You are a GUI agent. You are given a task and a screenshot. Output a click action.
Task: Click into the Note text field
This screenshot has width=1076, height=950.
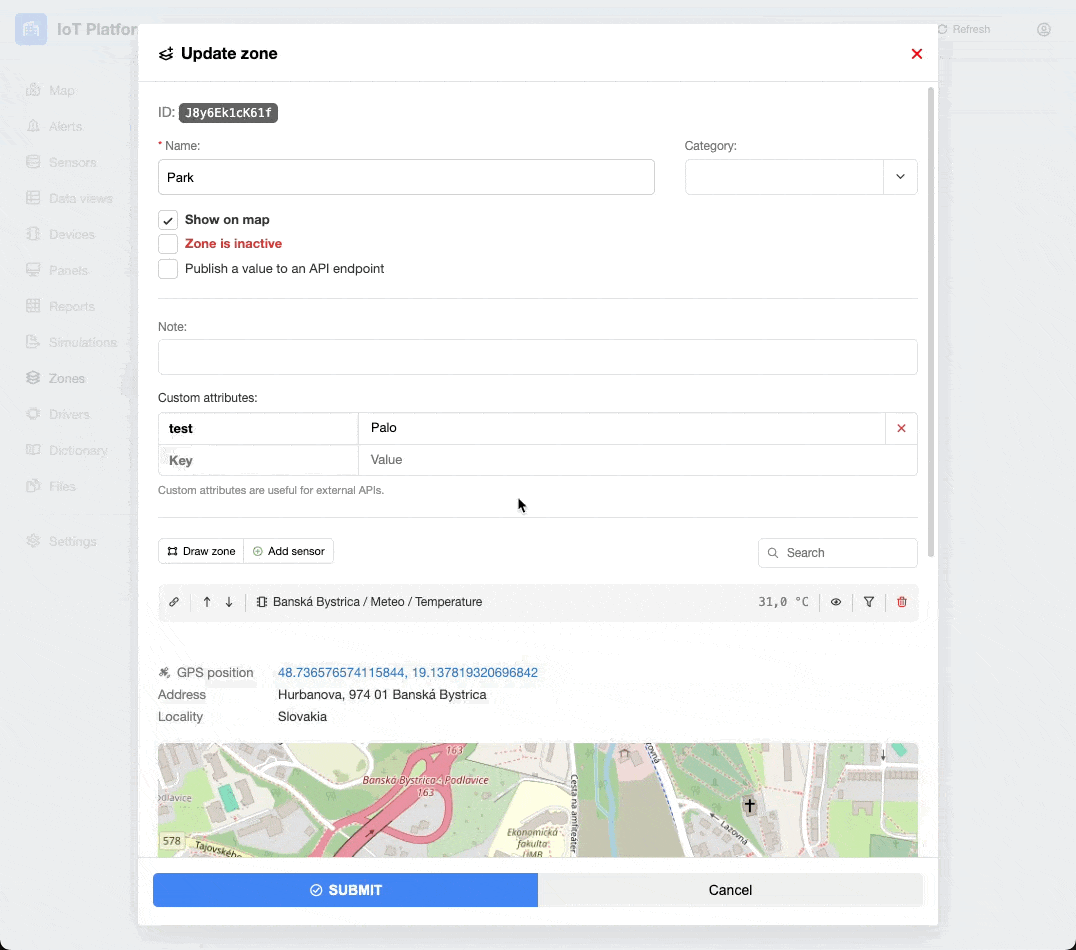(x=537, y=357)
